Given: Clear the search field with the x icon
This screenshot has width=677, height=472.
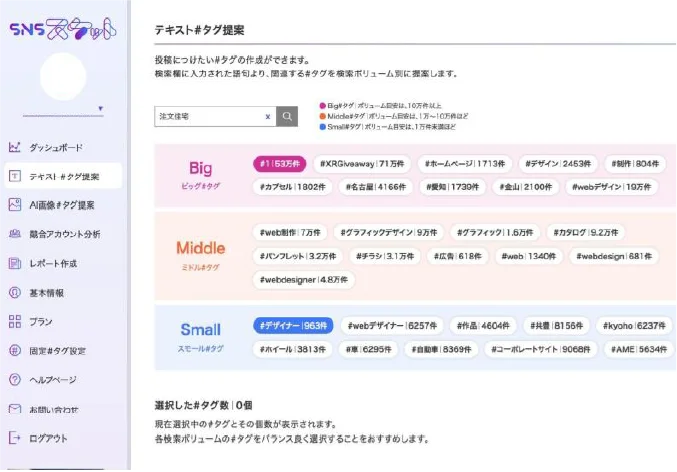Looking at the screenshot, I should tap(268, 117).
